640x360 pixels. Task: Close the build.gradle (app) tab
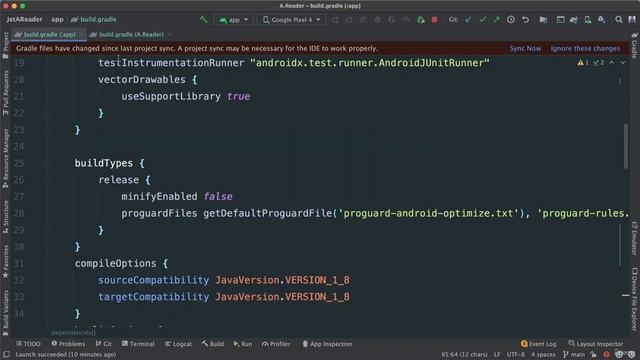coord(82,35)
